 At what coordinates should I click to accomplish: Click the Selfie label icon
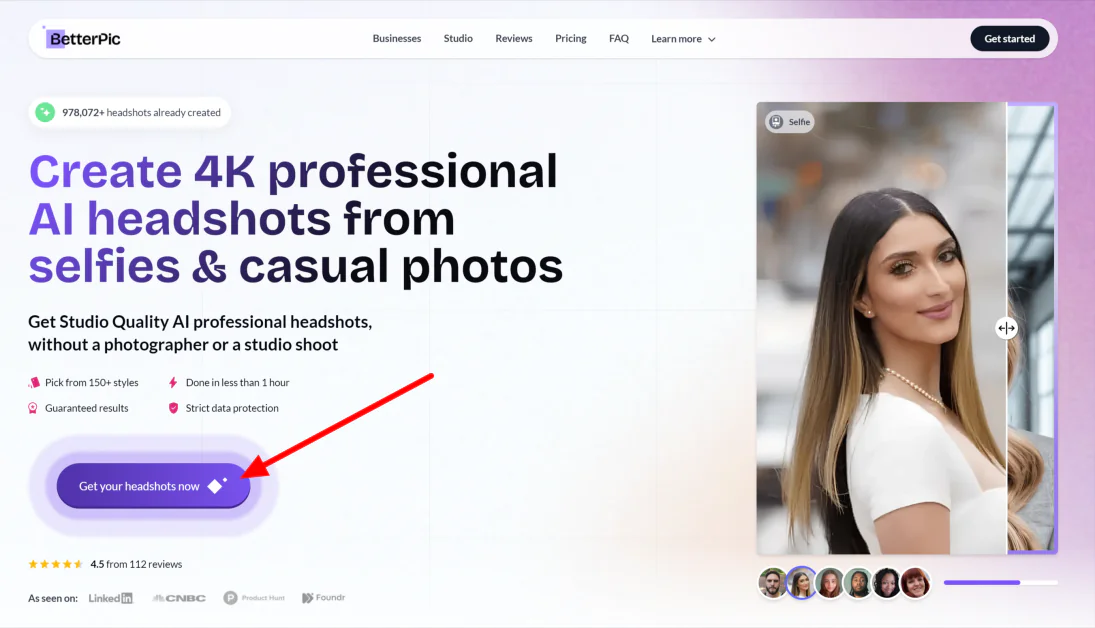776,122
